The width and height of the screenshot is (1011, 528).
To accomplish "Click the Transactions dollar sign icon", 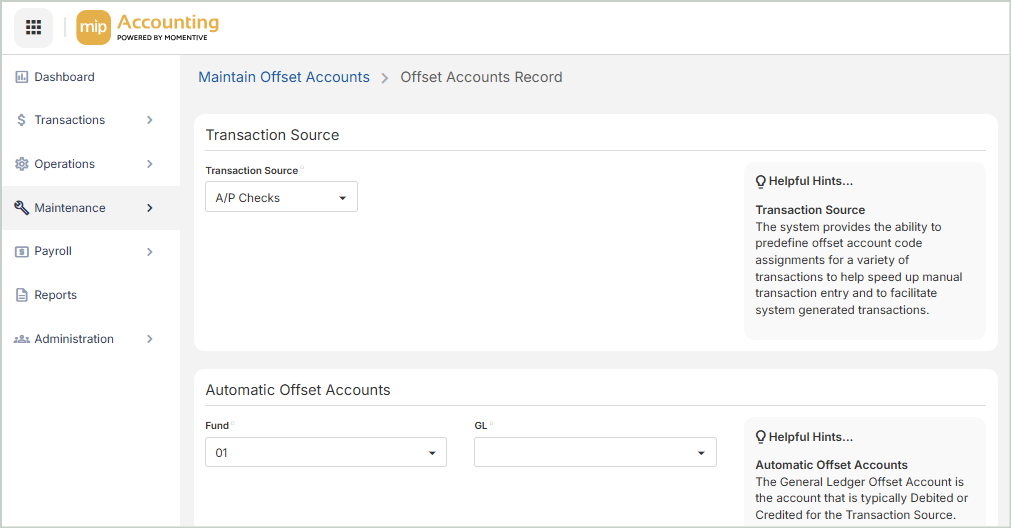I will coord(21,120).
